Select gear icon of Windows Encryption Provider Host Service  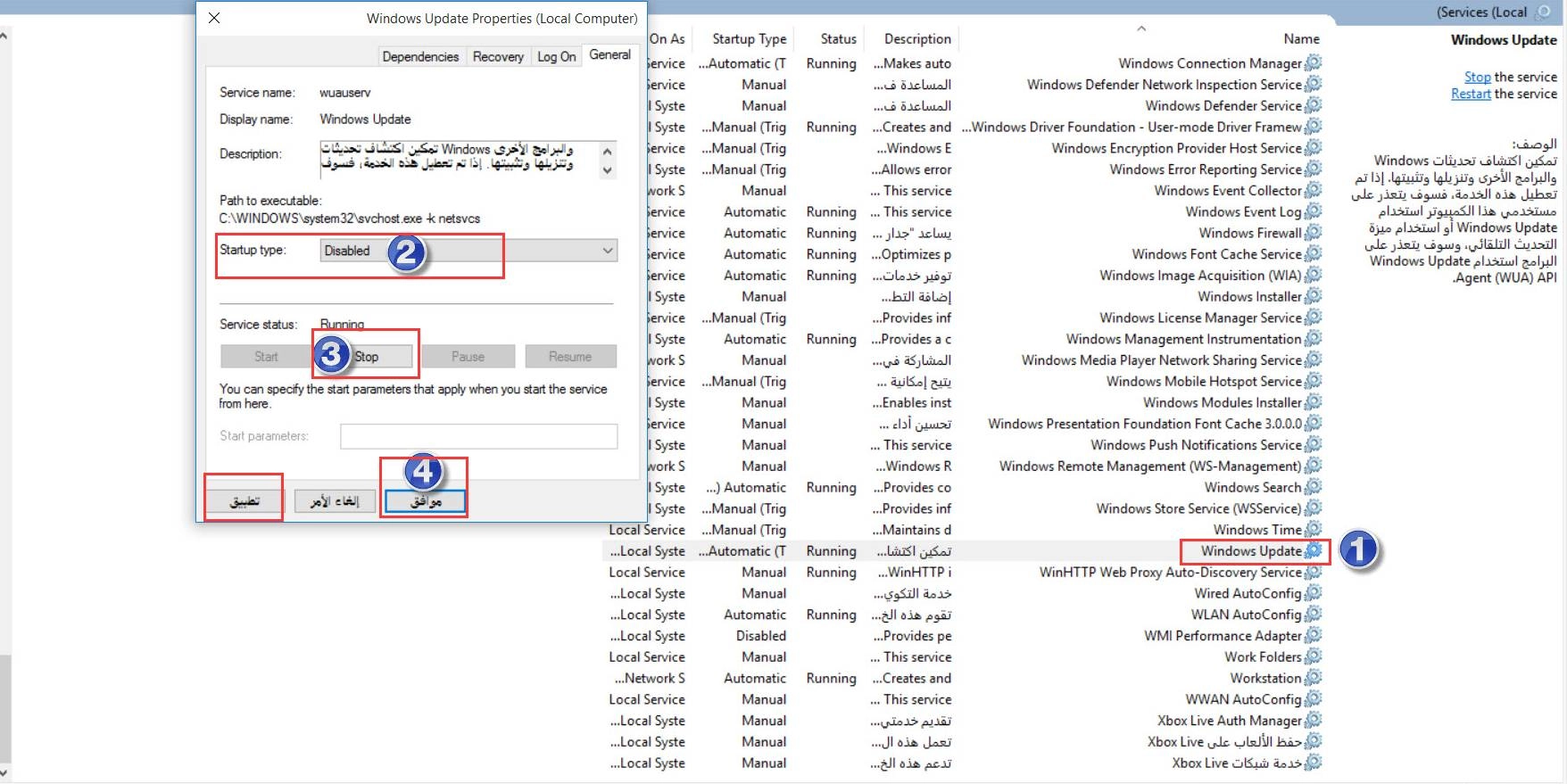tap(1313, 148)
